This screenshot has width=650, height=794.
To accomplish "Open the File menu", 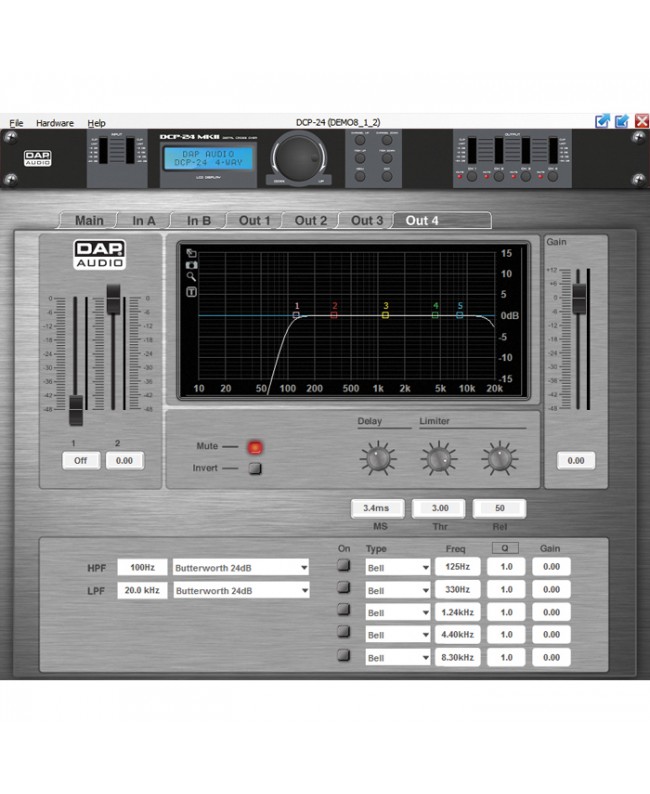I will pyautogui.click(x=16, y=123).
